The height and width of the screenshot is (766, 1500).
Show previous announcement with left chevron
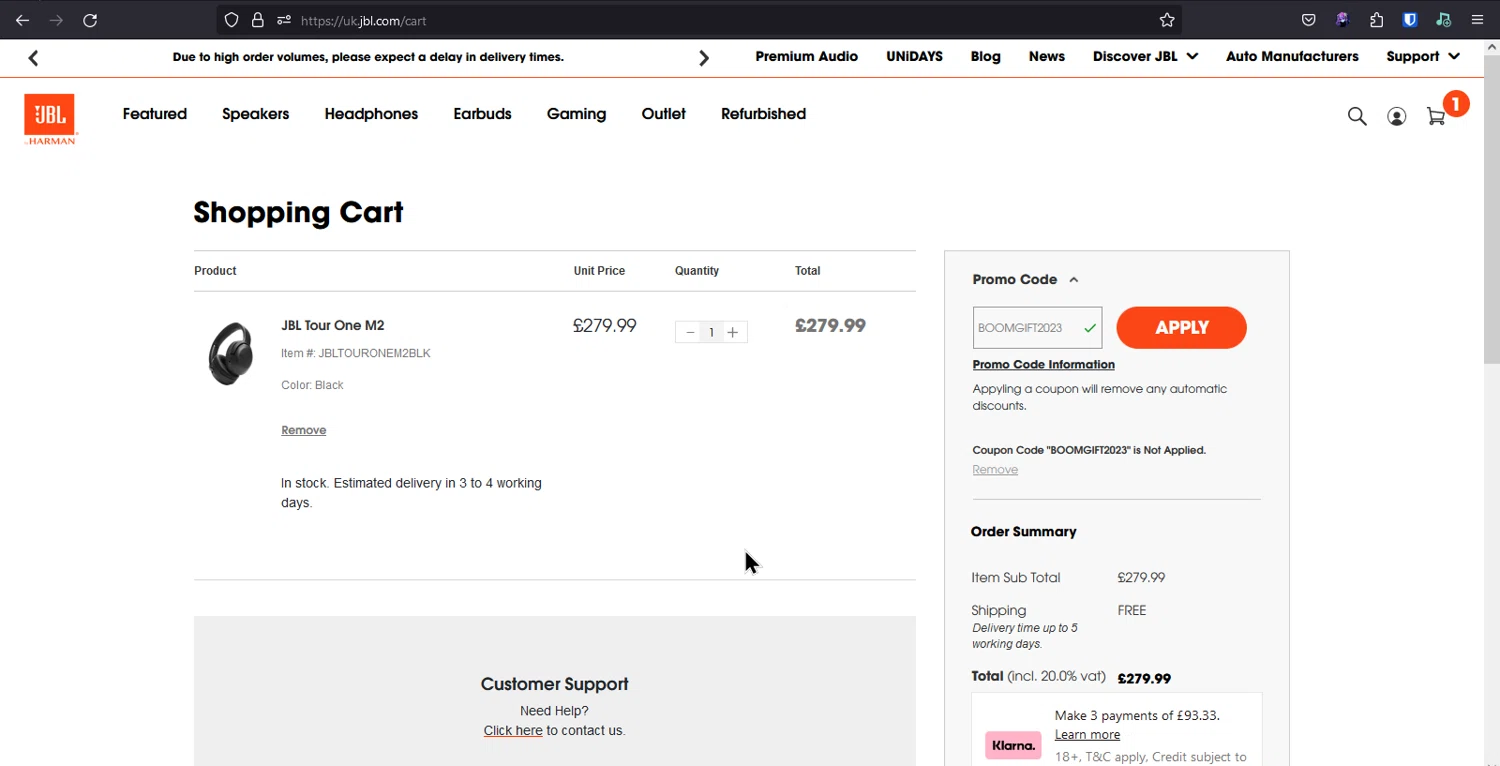pyautogui.click(x=33, y=58)
